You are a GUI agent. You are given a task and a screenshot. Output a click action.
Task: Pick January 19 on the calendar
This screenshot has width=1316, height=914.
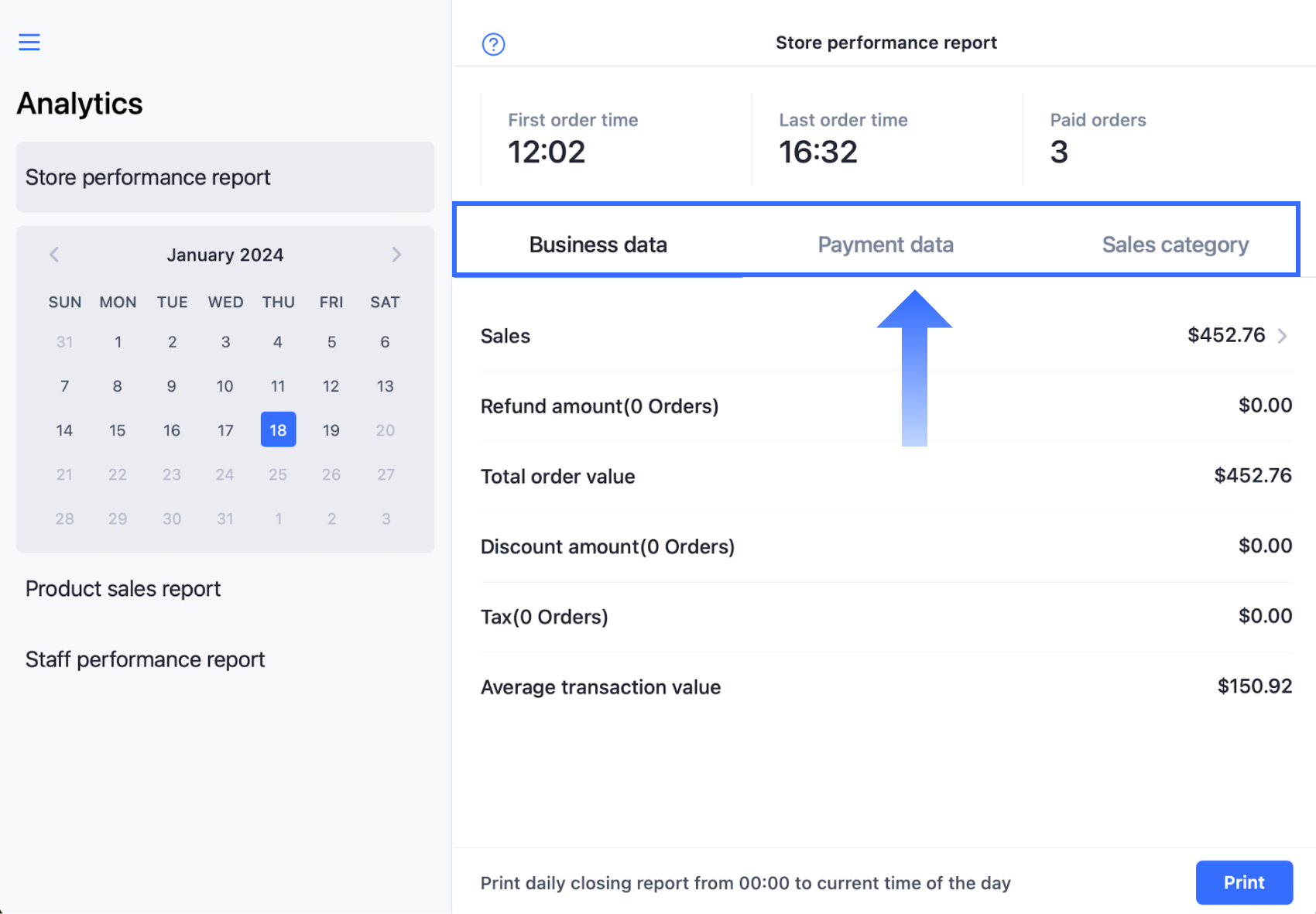[331, 430]
